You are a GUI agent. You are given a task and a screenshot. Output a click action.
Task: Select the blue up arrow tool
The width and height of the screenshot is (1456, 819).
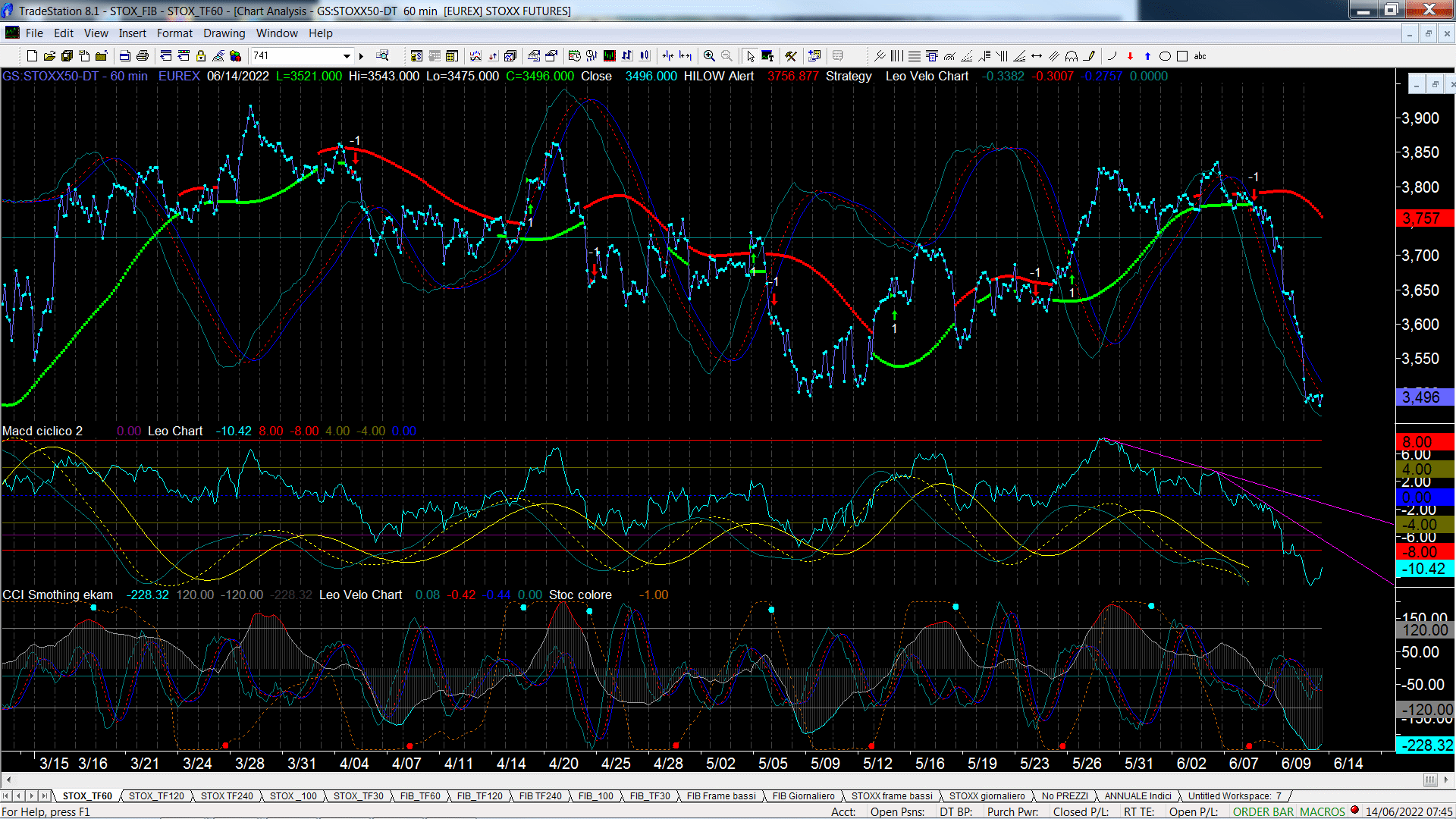1147,55
